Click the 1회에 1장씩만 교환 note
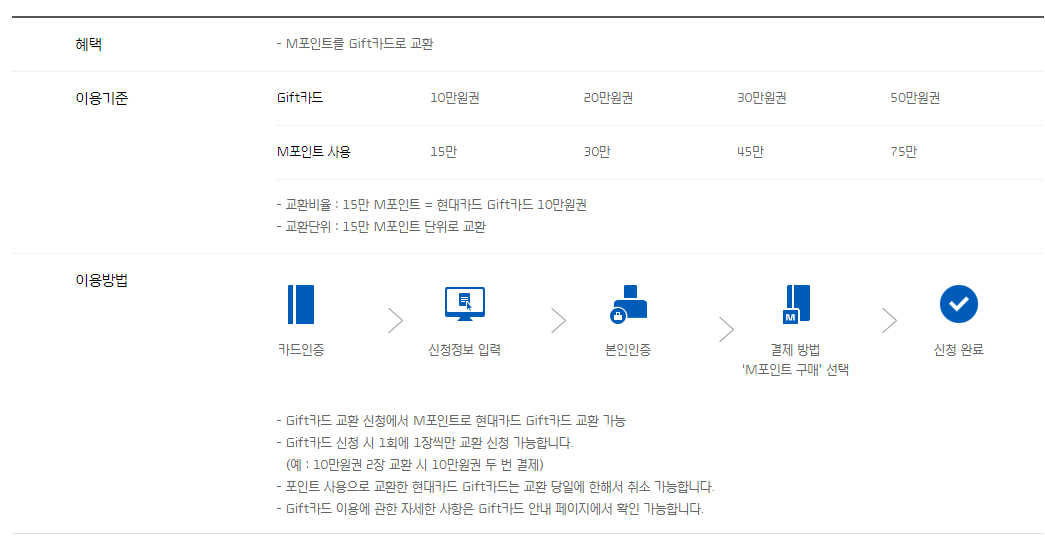This screenshot has height=545, width=1045. click(x=425, y=443)
